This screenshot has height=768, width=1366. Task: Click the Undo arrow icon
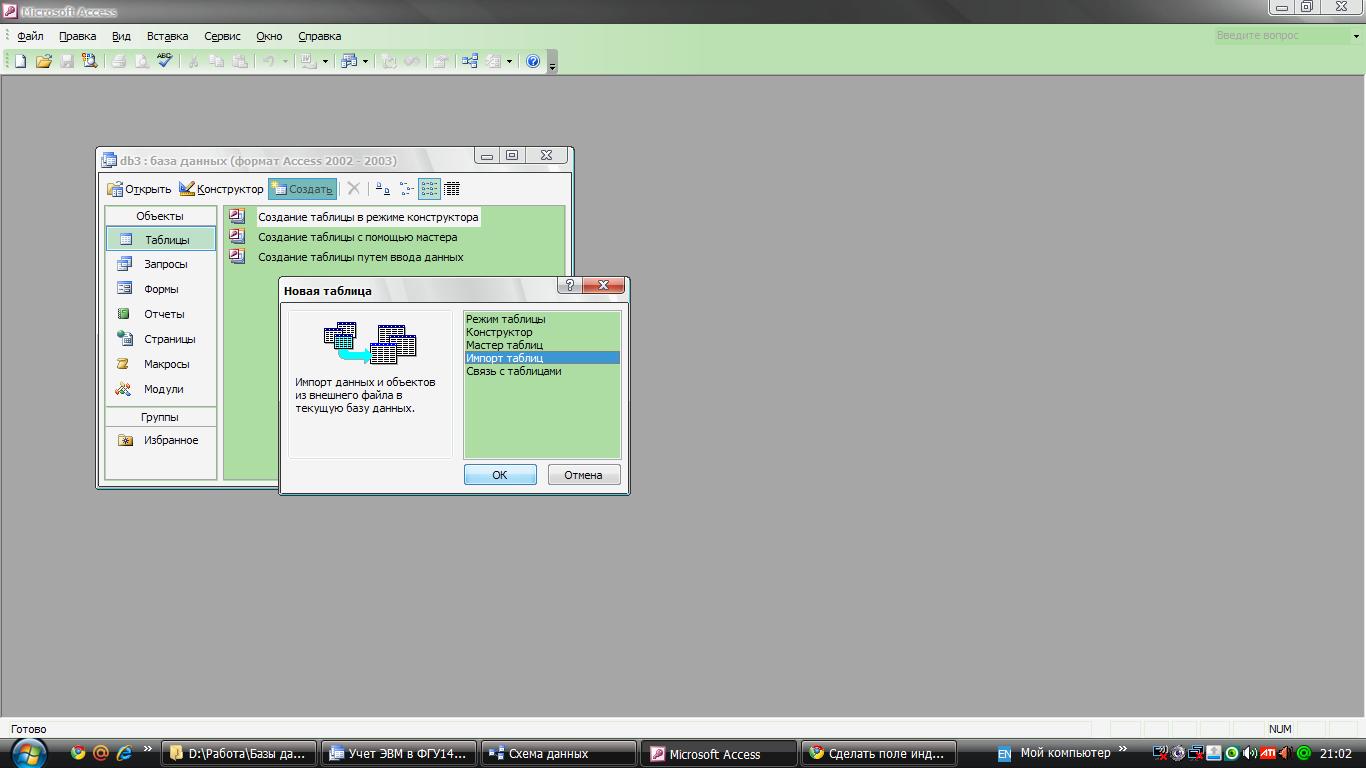268,61
